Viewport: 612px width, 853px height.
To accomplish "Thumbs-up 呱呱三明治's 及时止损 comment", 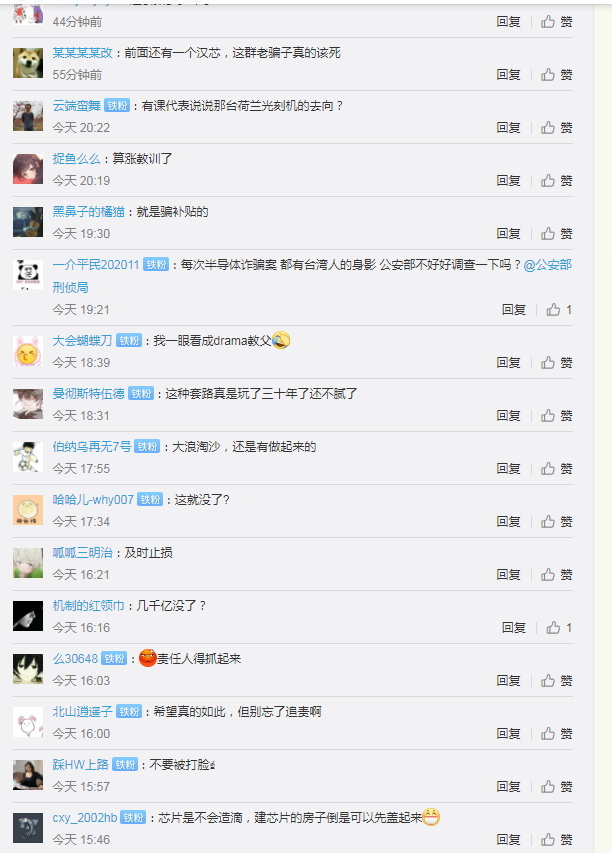I will click(557, 575).
